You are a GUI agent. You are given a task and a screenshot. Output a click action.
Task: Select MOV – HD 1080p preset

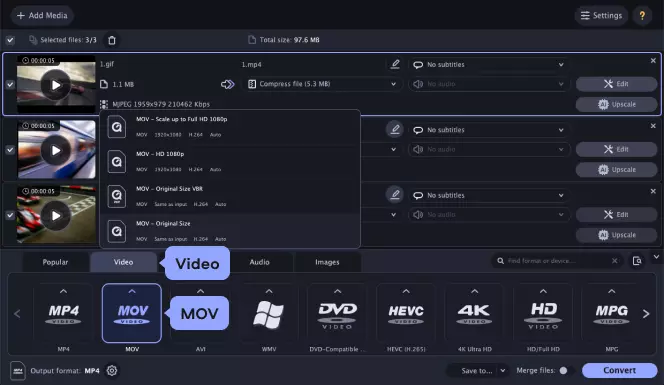point(230,161)
